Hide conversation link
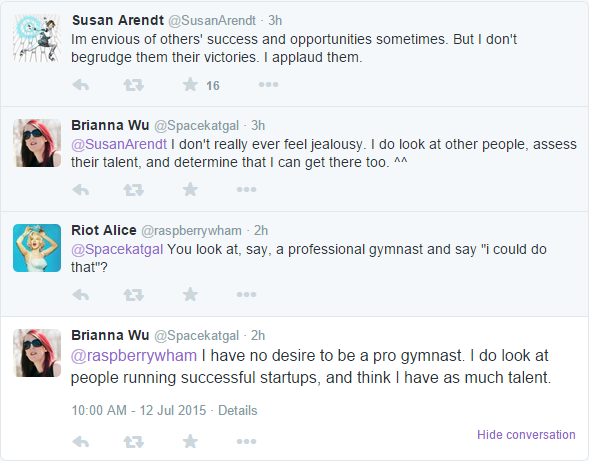 (x=526, y=435)
